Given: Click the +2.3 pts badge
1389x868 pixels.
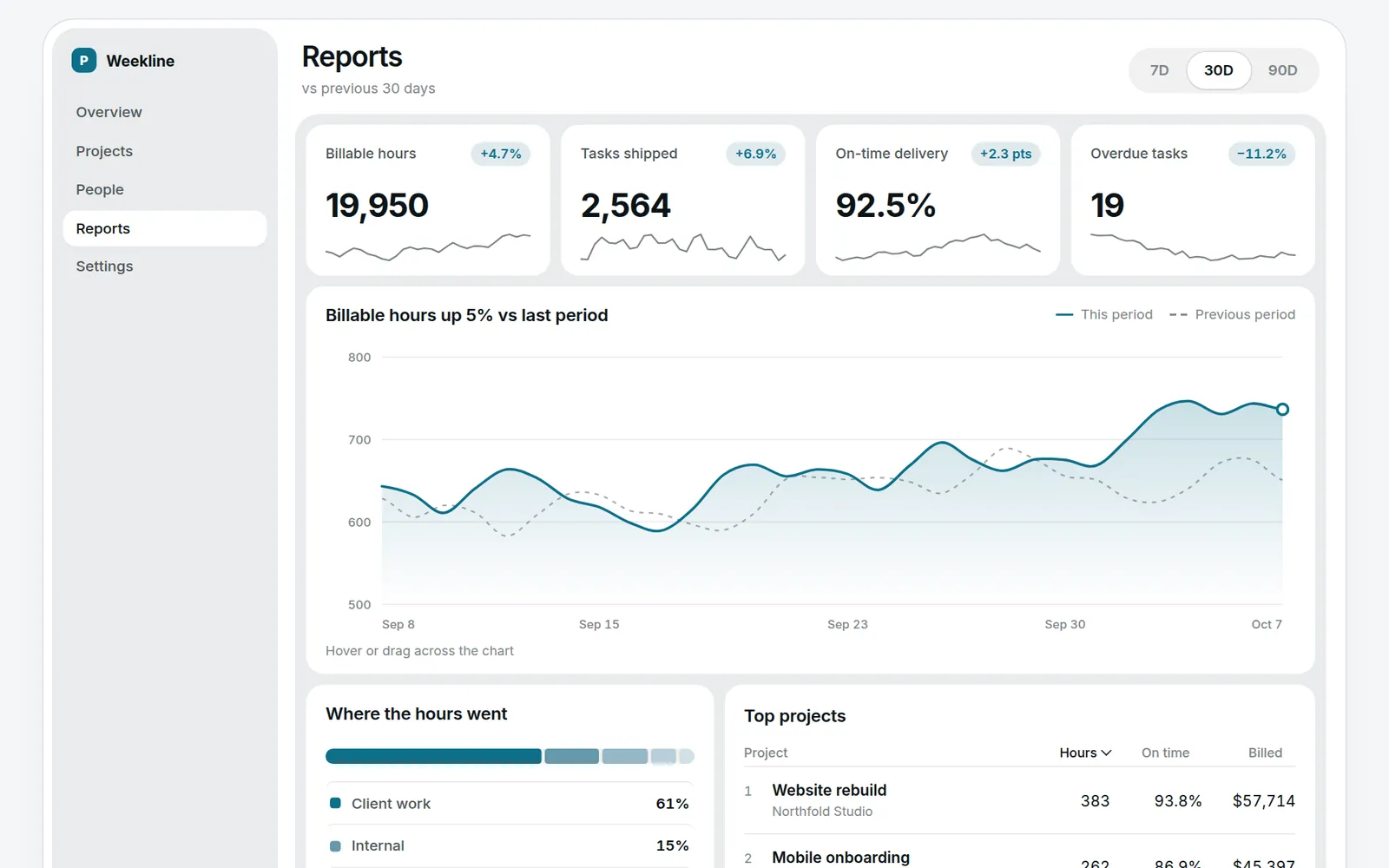Looking at the screenshot, I should click(x=1005, y=154).
